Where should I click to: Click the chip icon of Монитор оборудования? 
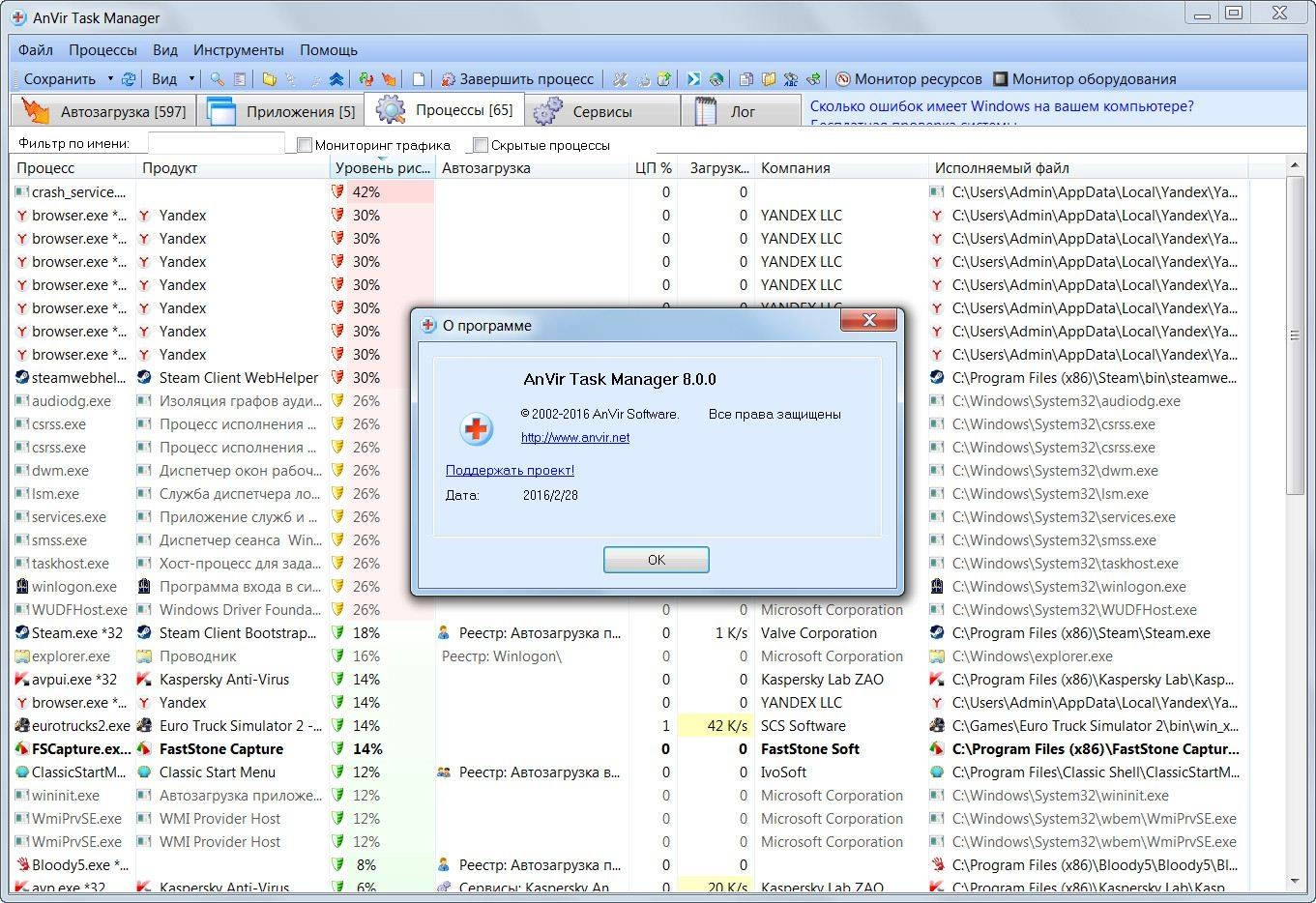pyautogui.click(x=1001, y=79)
